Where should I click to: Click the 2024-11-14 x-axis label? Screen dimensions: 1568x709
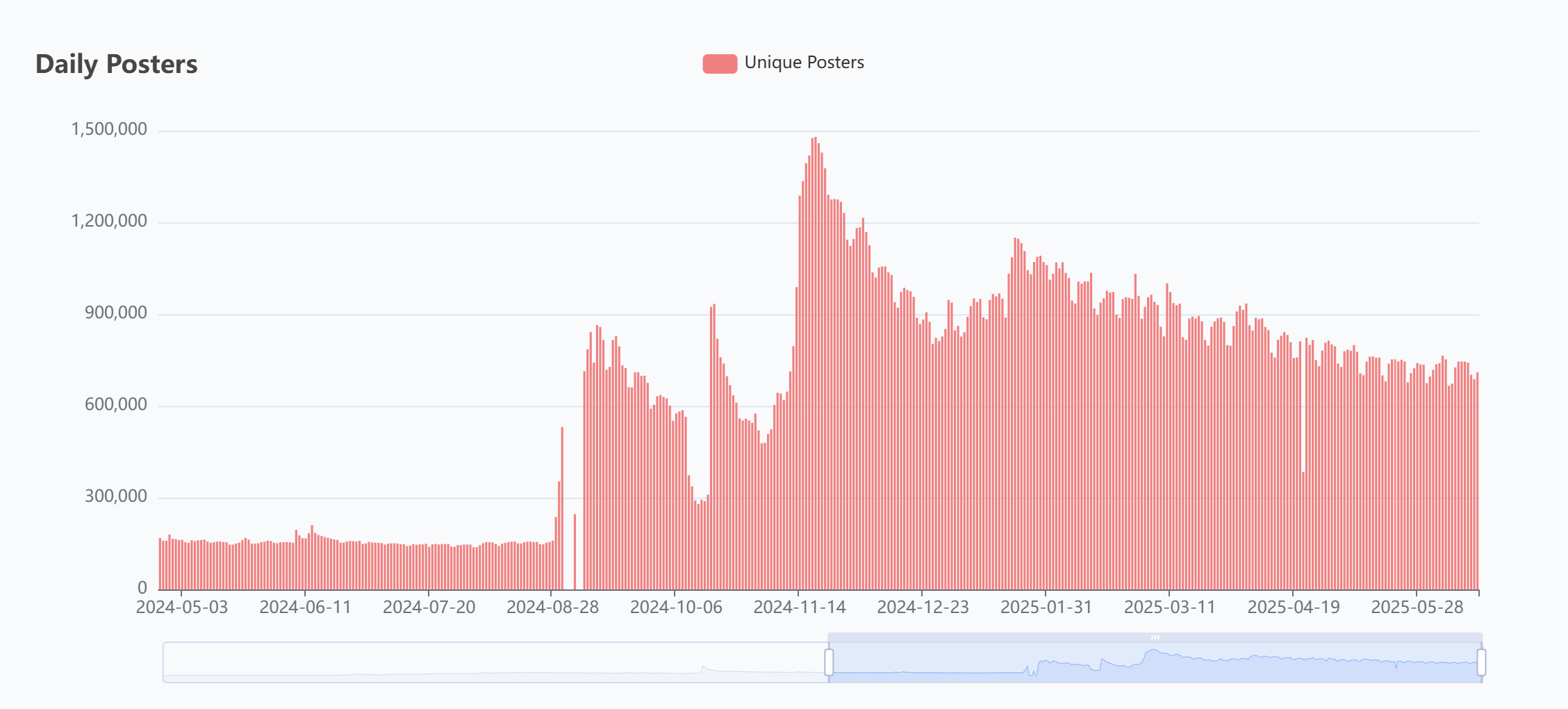[x=800, y=608]
